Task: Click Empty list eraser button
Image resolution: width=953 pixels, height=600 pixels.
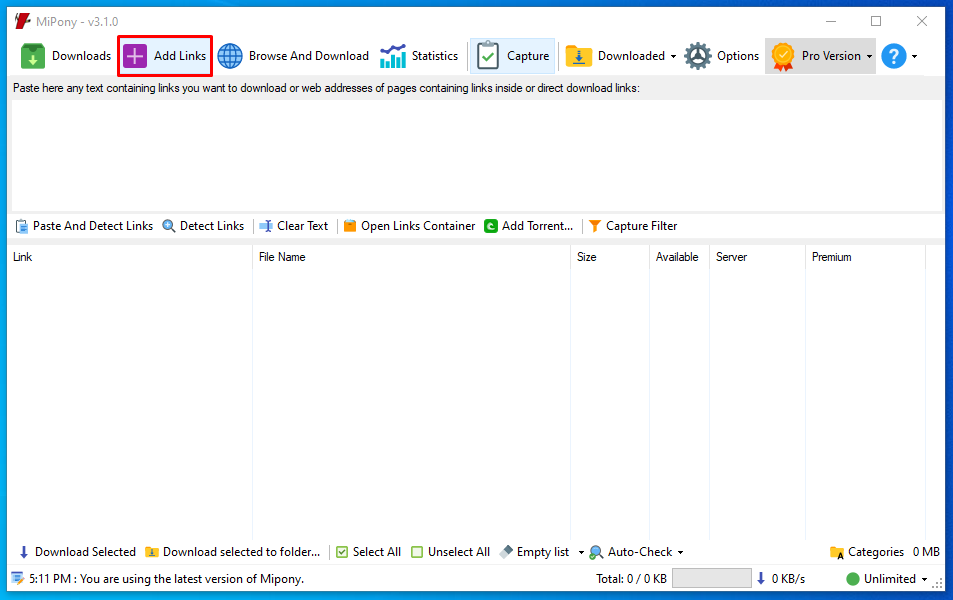Action: point(535,552)
